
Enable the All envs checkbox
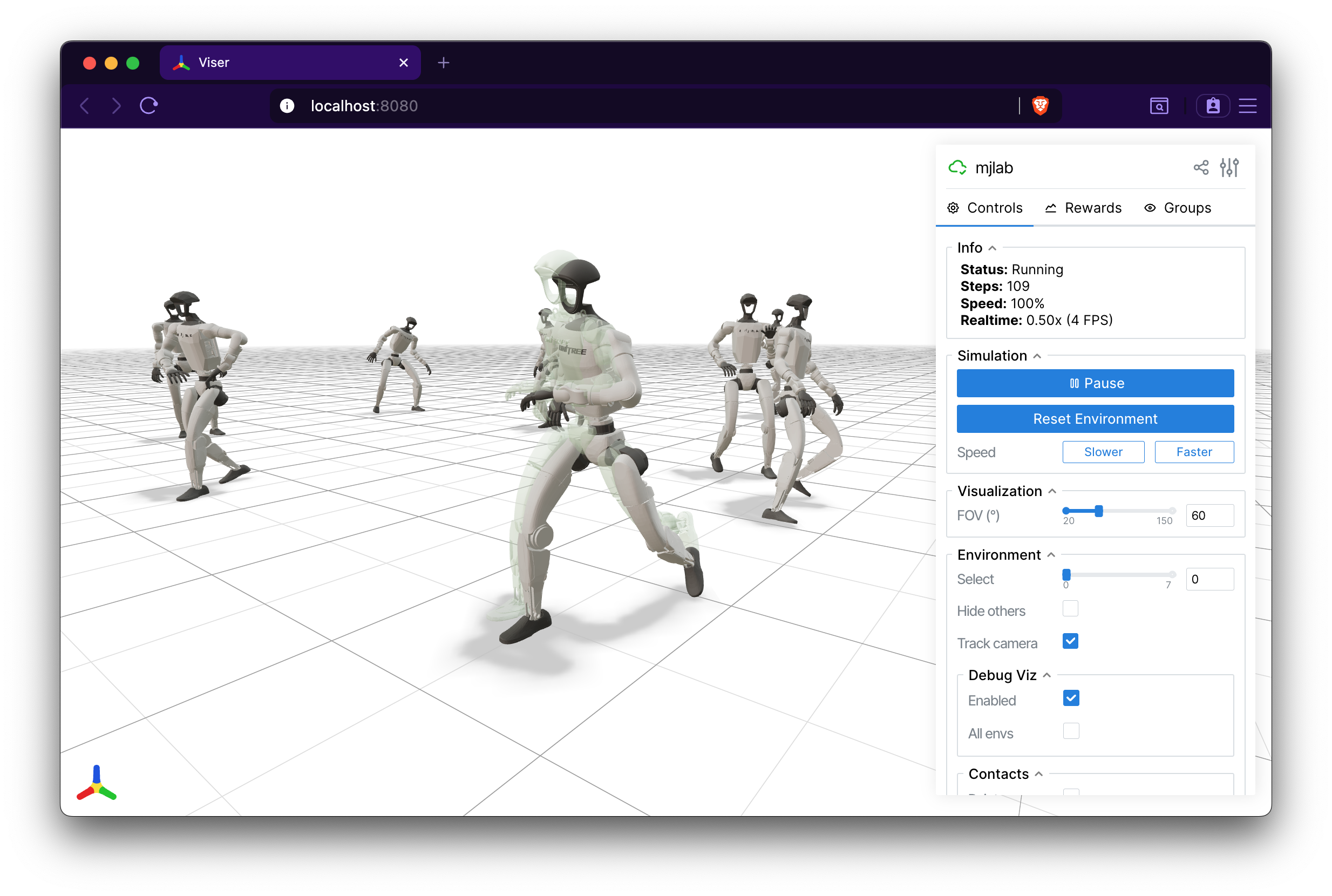tap(1071, 731)
